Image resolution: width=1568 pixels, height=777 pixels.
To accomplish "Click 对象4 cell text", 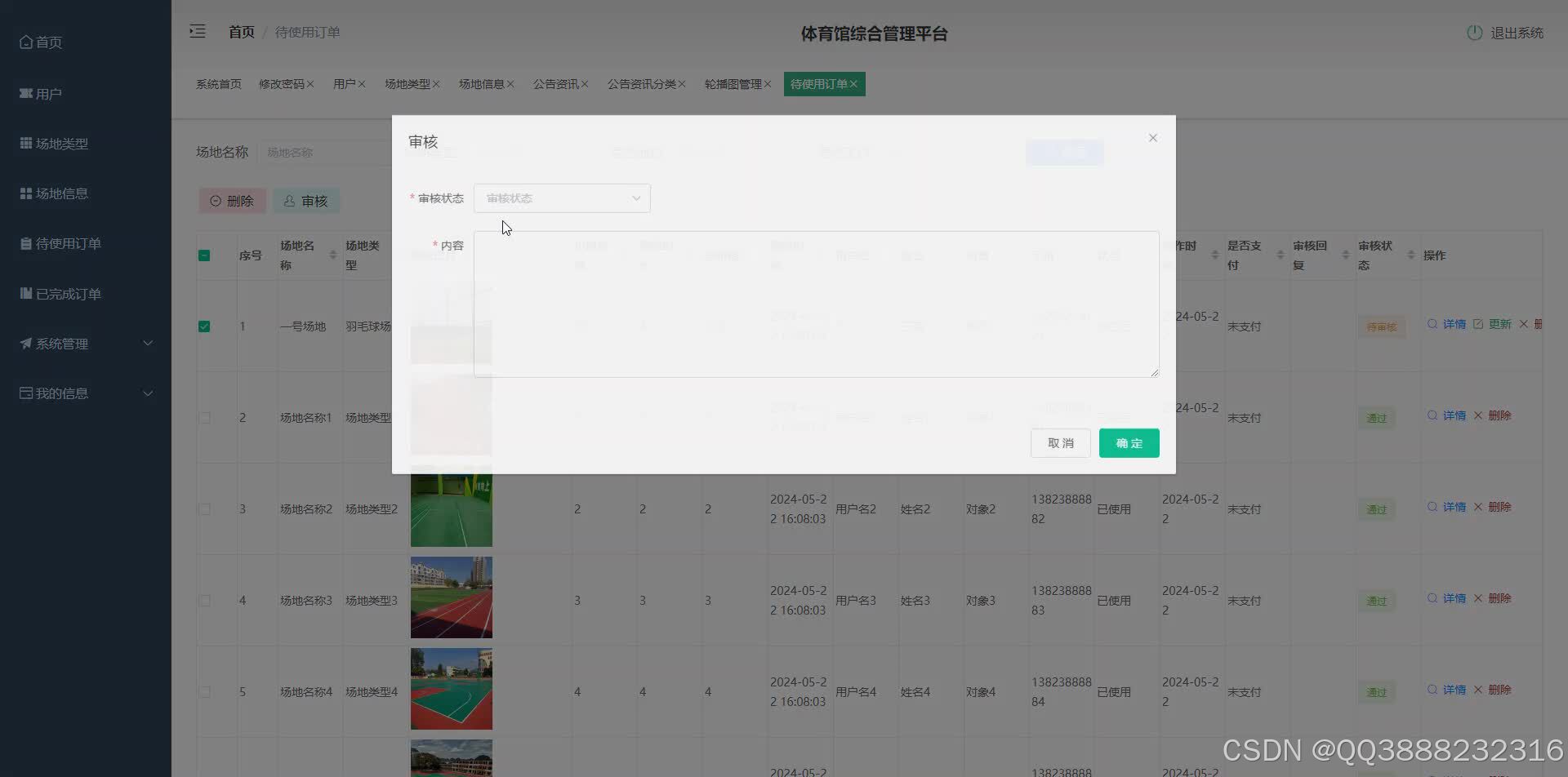I will point(981,692).
